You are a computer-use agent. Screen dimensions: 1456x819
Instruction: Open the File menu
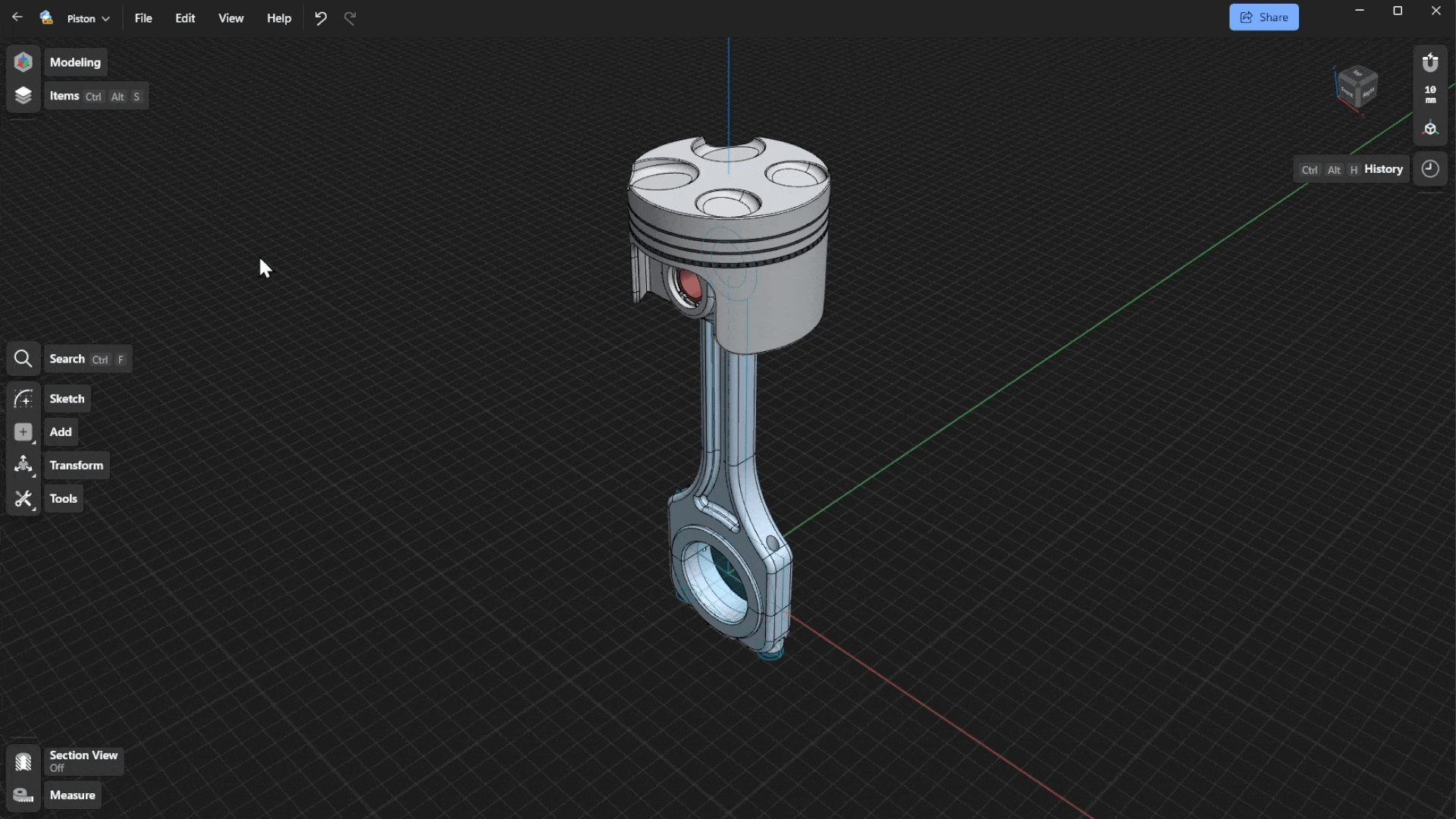click(143, 18)
